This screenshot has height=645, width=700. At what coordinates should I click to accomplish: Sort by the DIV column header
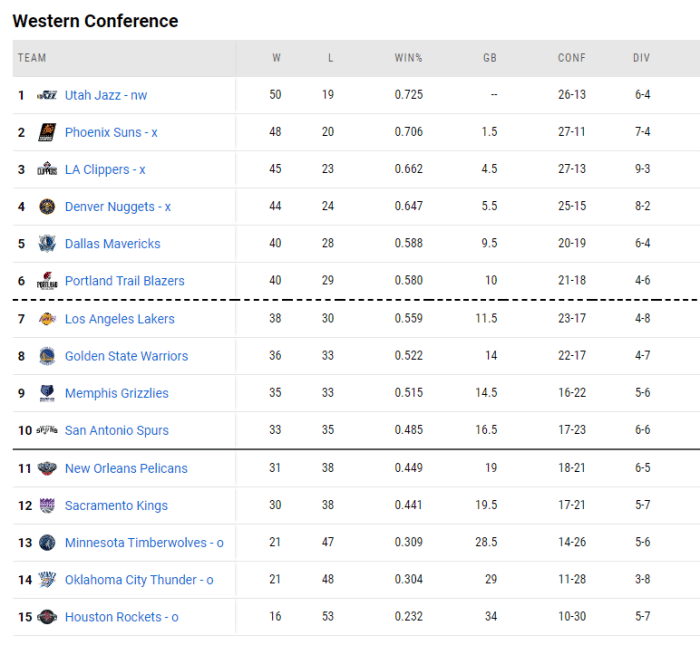click(x=641, y=58)
